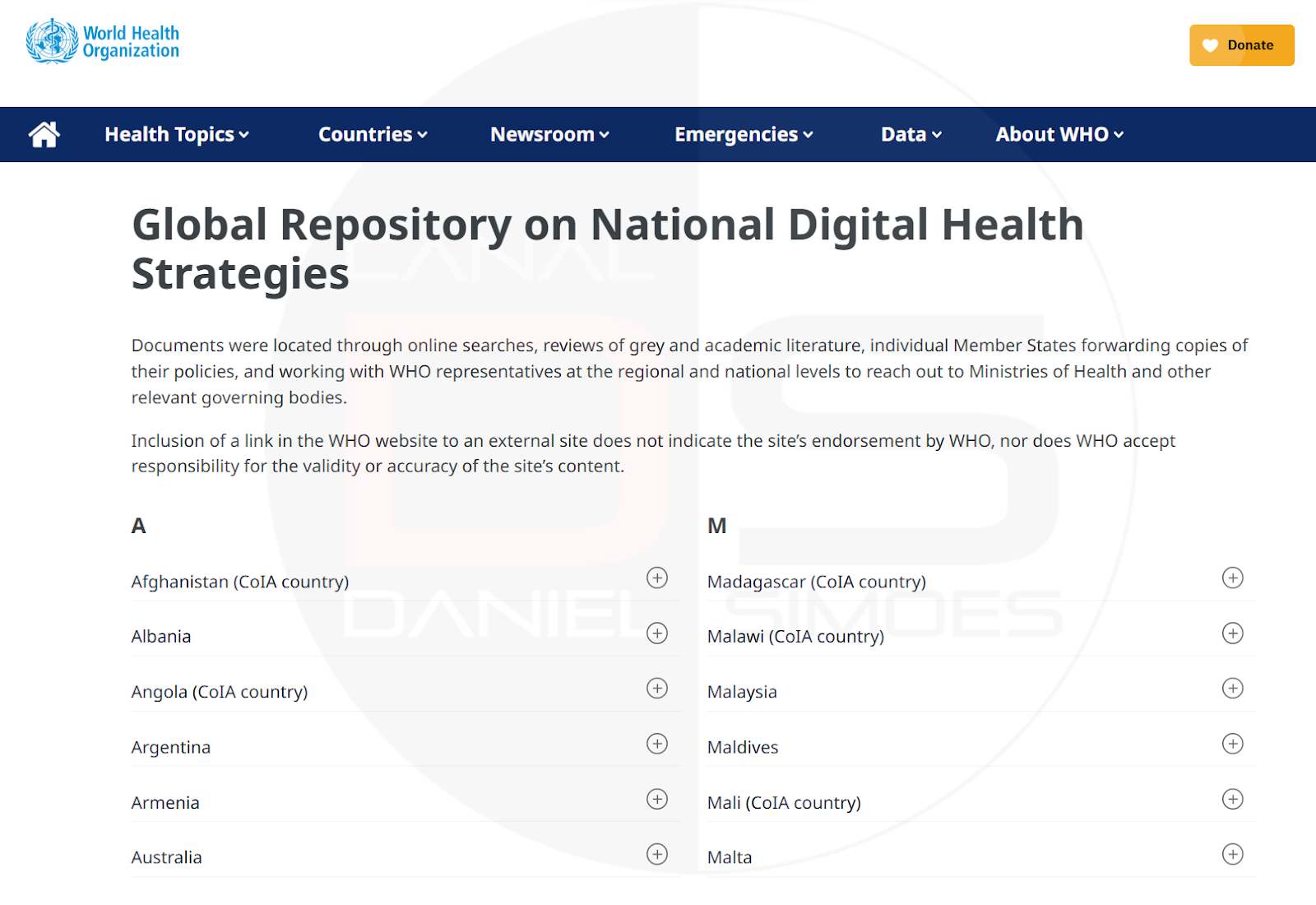Expand Argentina entry with plus icon

(657, 744)
